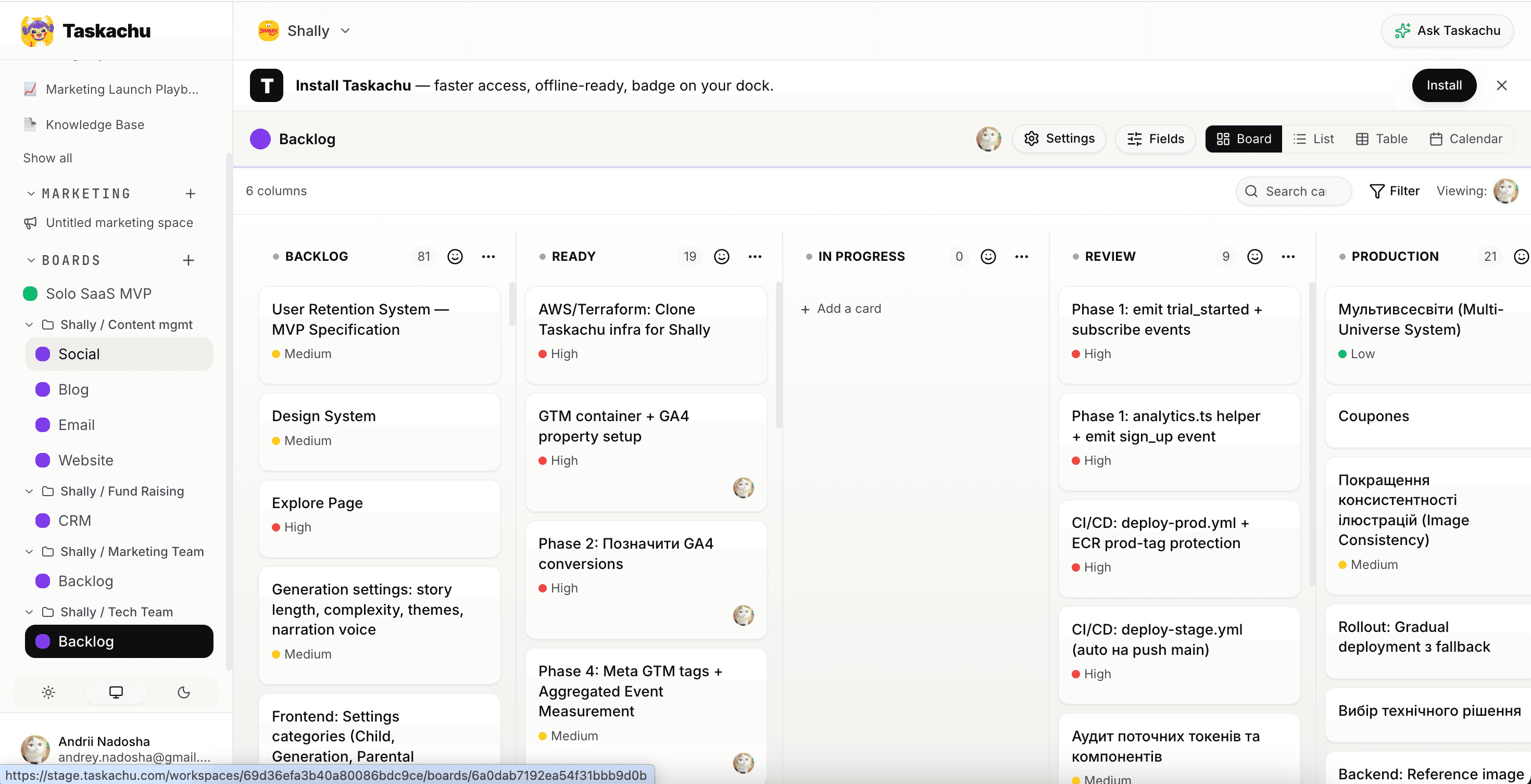Screen dimensions: 1531x784
Task: Click Ask Taskachu button
Action: click(x=1447, y=31)
